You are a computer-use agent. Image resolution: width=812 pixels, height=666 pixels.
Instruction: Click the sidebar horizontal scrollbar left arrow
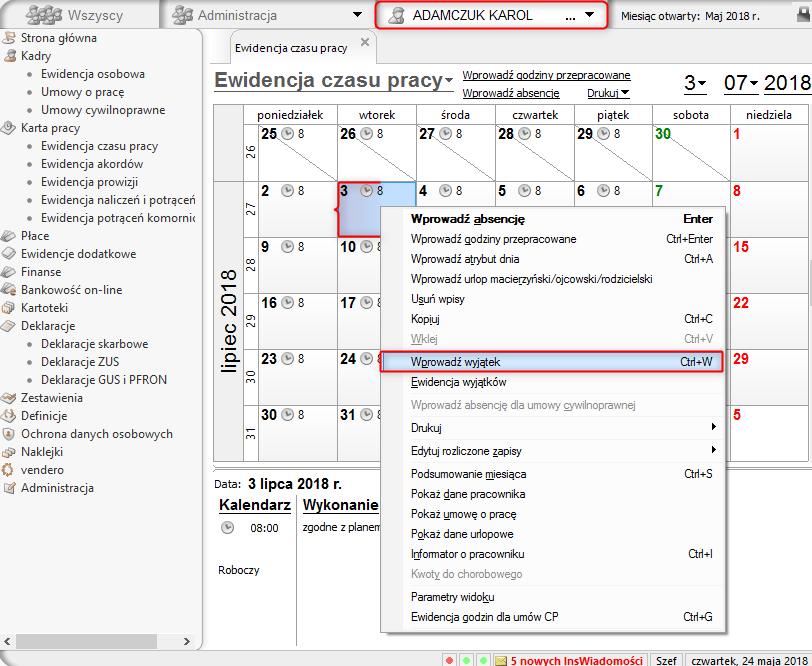coord(7,641)
